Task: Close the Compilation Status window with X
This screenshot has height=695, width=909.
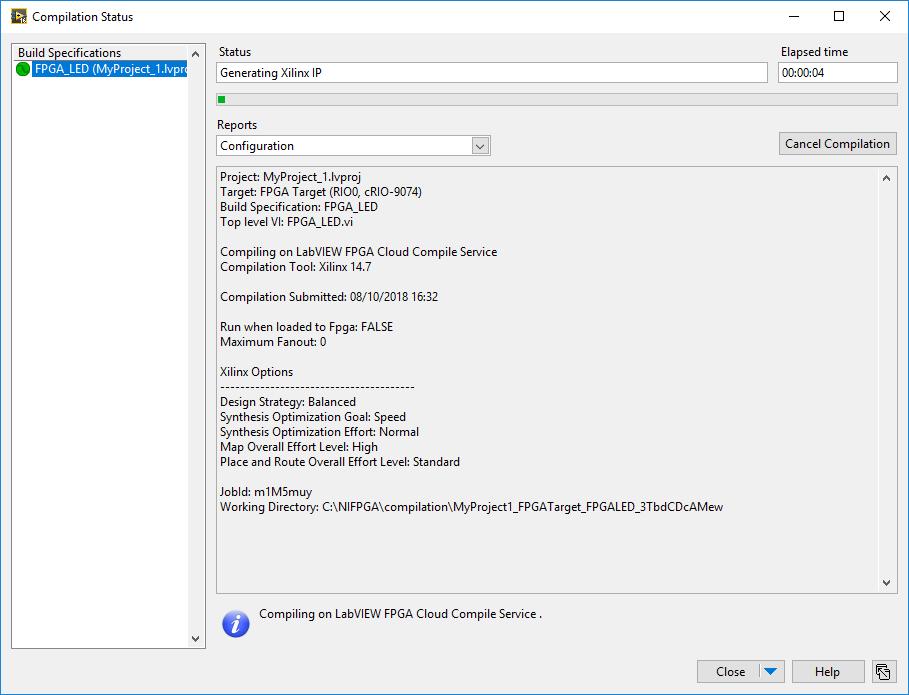Action: 885,16
